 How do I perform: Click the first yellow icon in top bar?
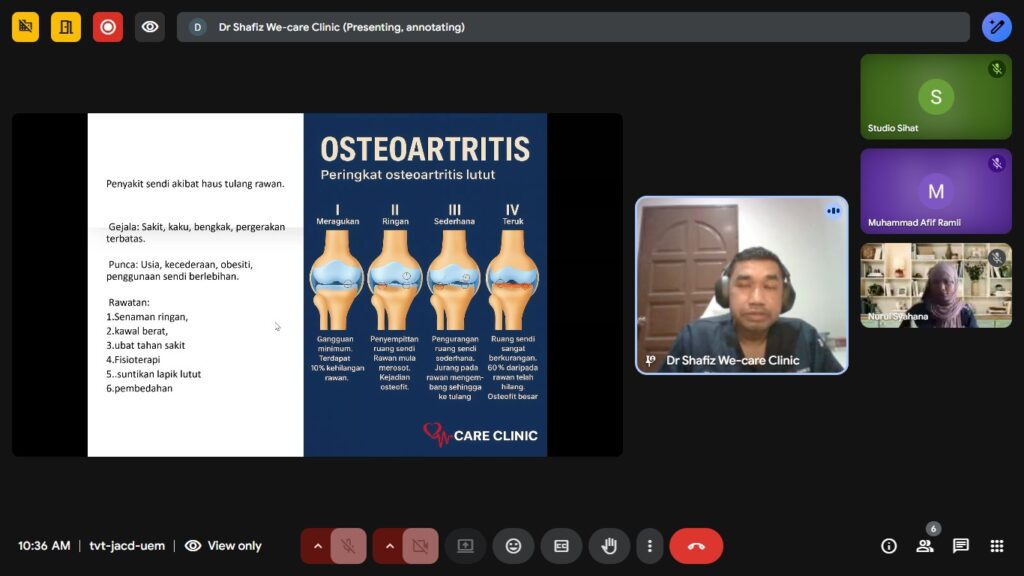pyautogui.click(x=25, y=27)
